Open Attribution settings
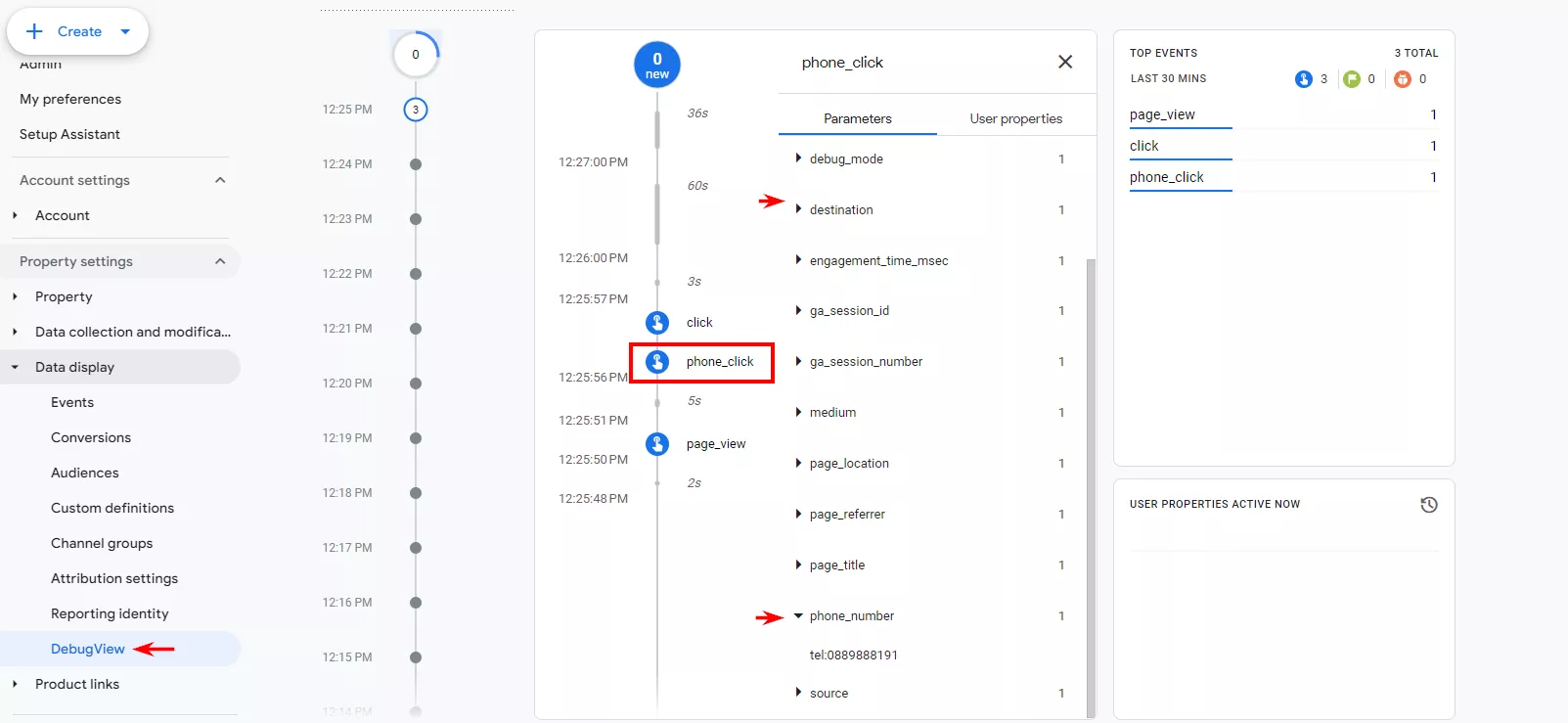 [x=114, y=578]
